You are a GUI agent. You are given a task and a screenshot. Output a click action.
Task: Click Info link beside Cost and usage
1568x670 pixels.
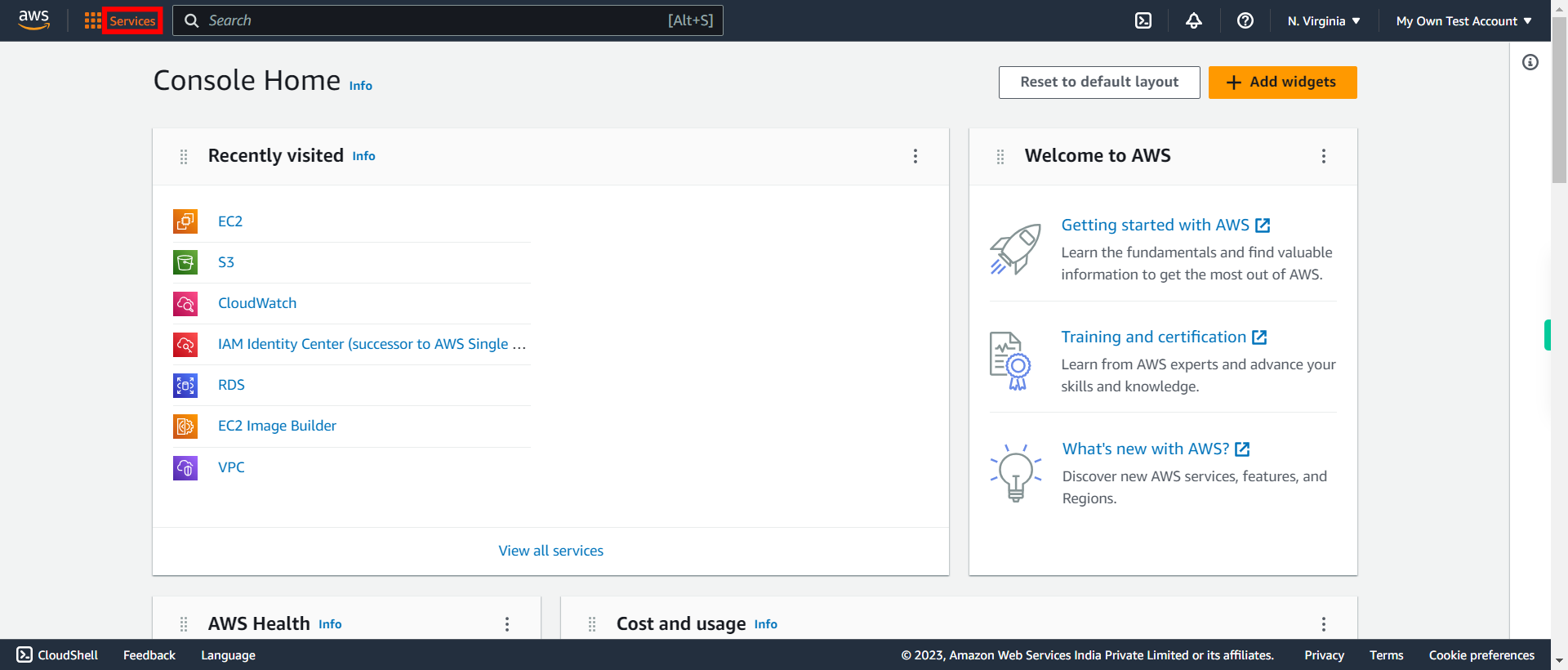pyautogui.click(x=765, y=624)
